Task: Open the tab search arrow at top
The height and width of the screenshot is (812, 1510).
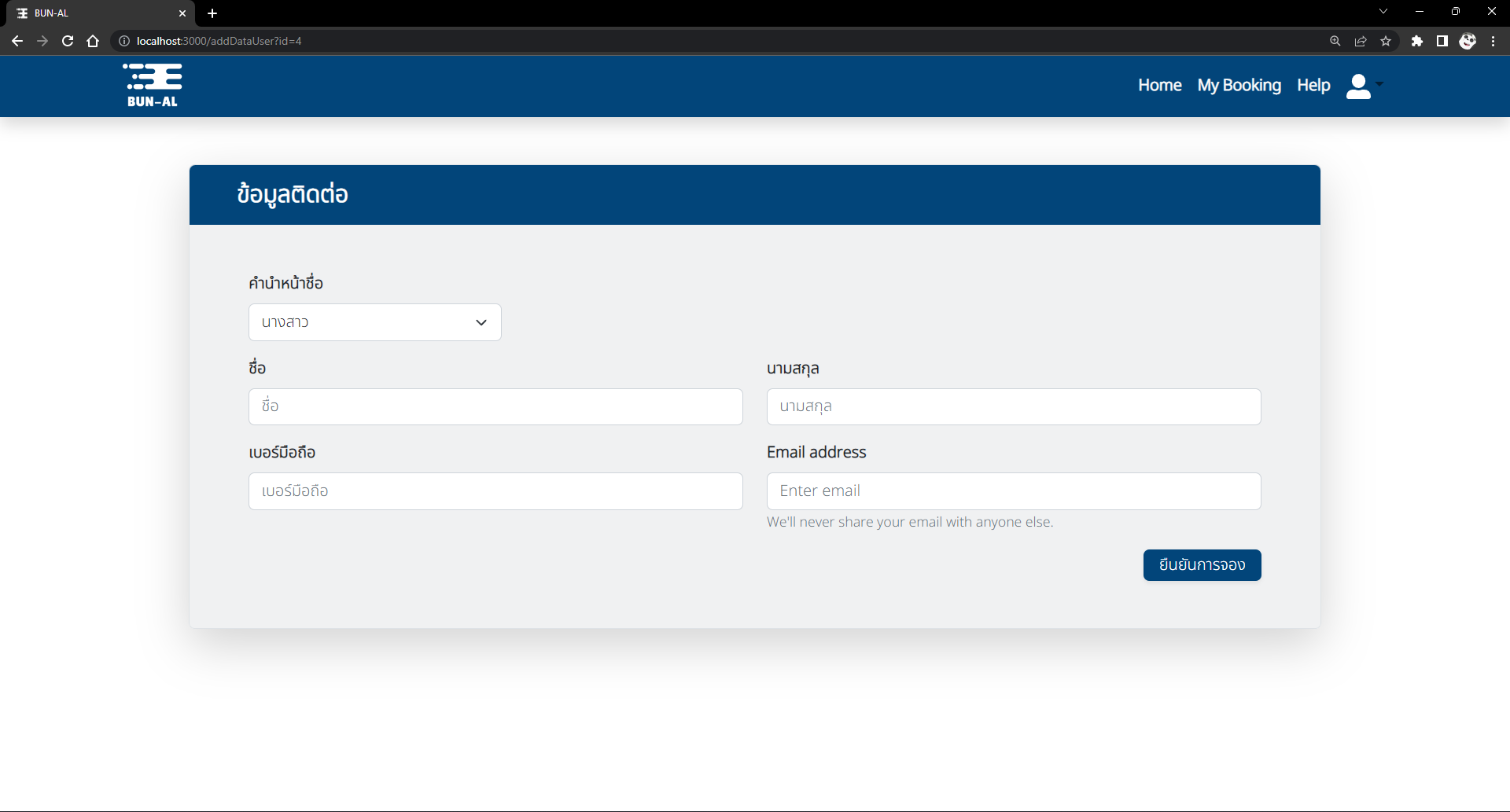Action: point(1383,11)
